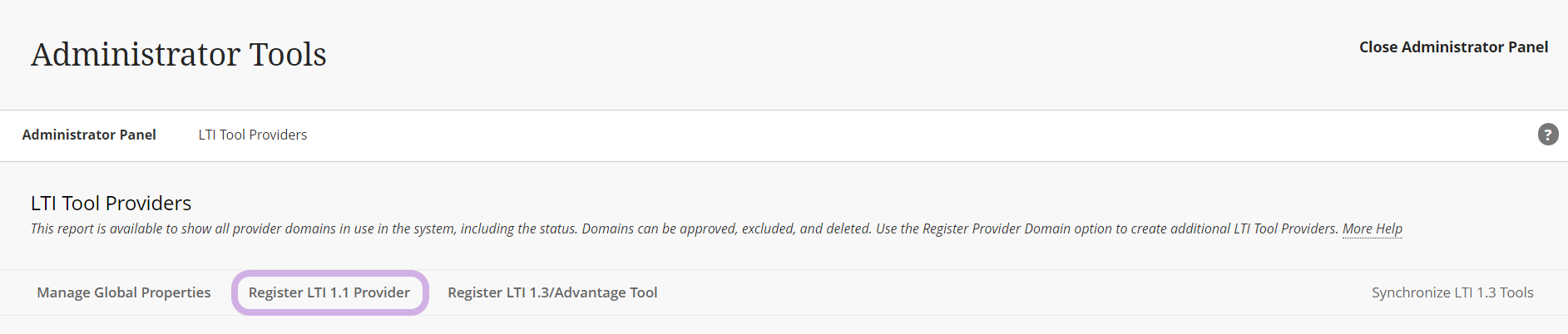This screenshot has width=1568, height=334.
Task: Click Register LTI 1.1 Provider
Action: (329, 292)
